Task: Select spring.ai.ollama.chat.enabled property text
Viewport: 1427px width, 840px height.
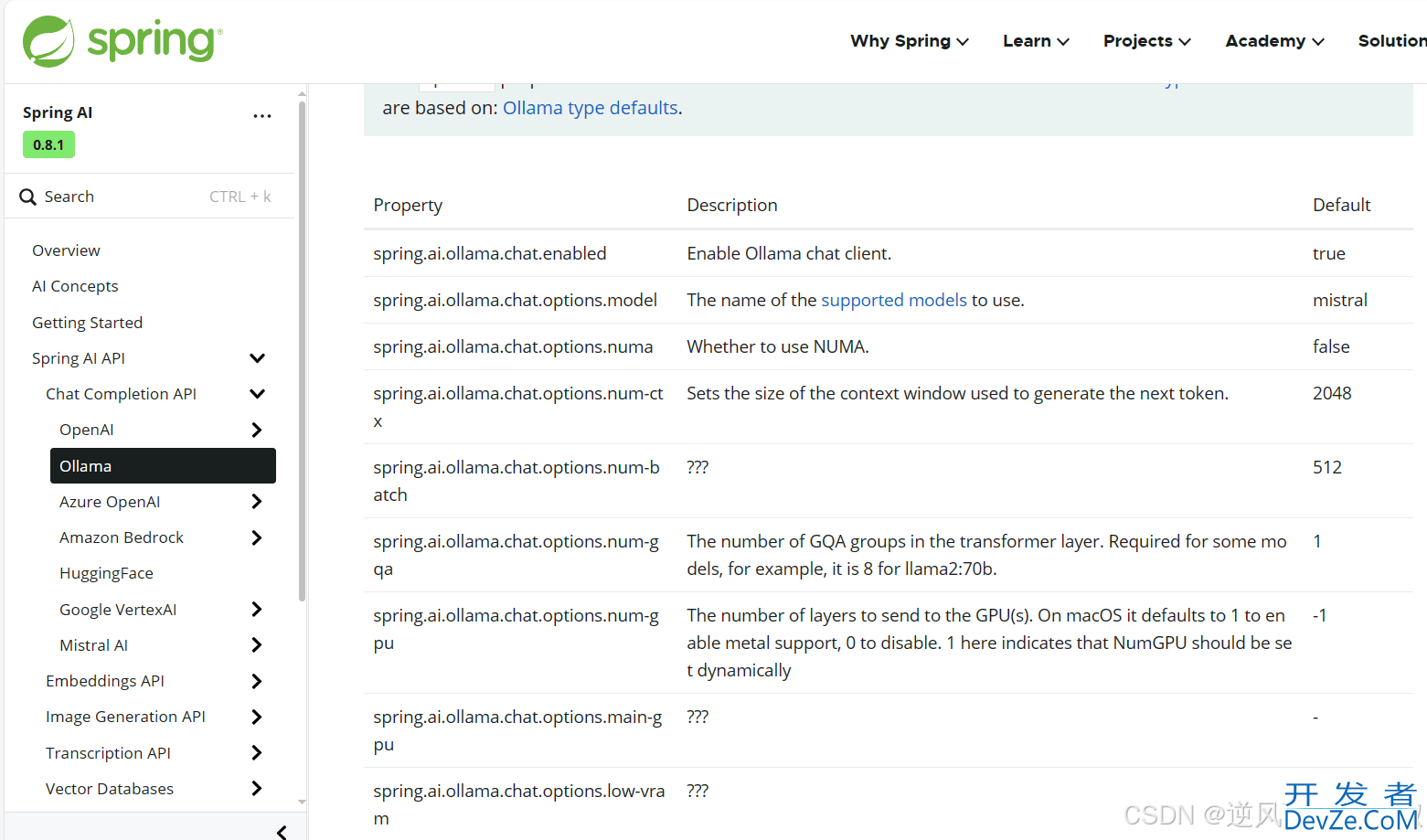Action: pos(490,253)
